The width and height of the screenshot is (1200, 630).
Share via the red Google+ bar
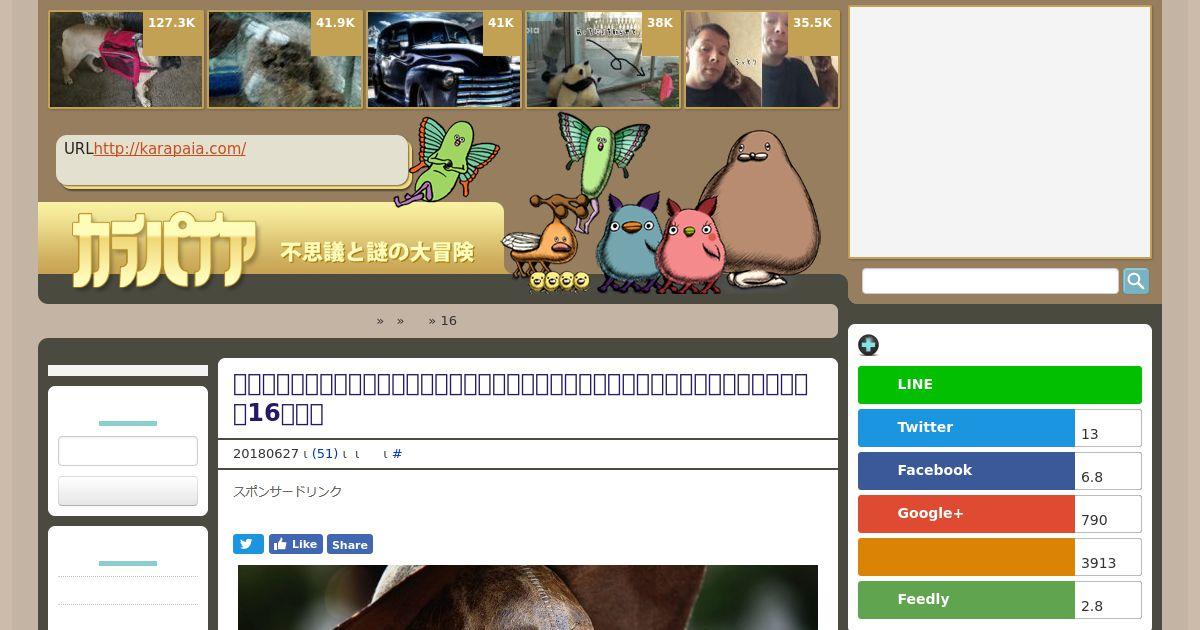(x=966, y=514)
